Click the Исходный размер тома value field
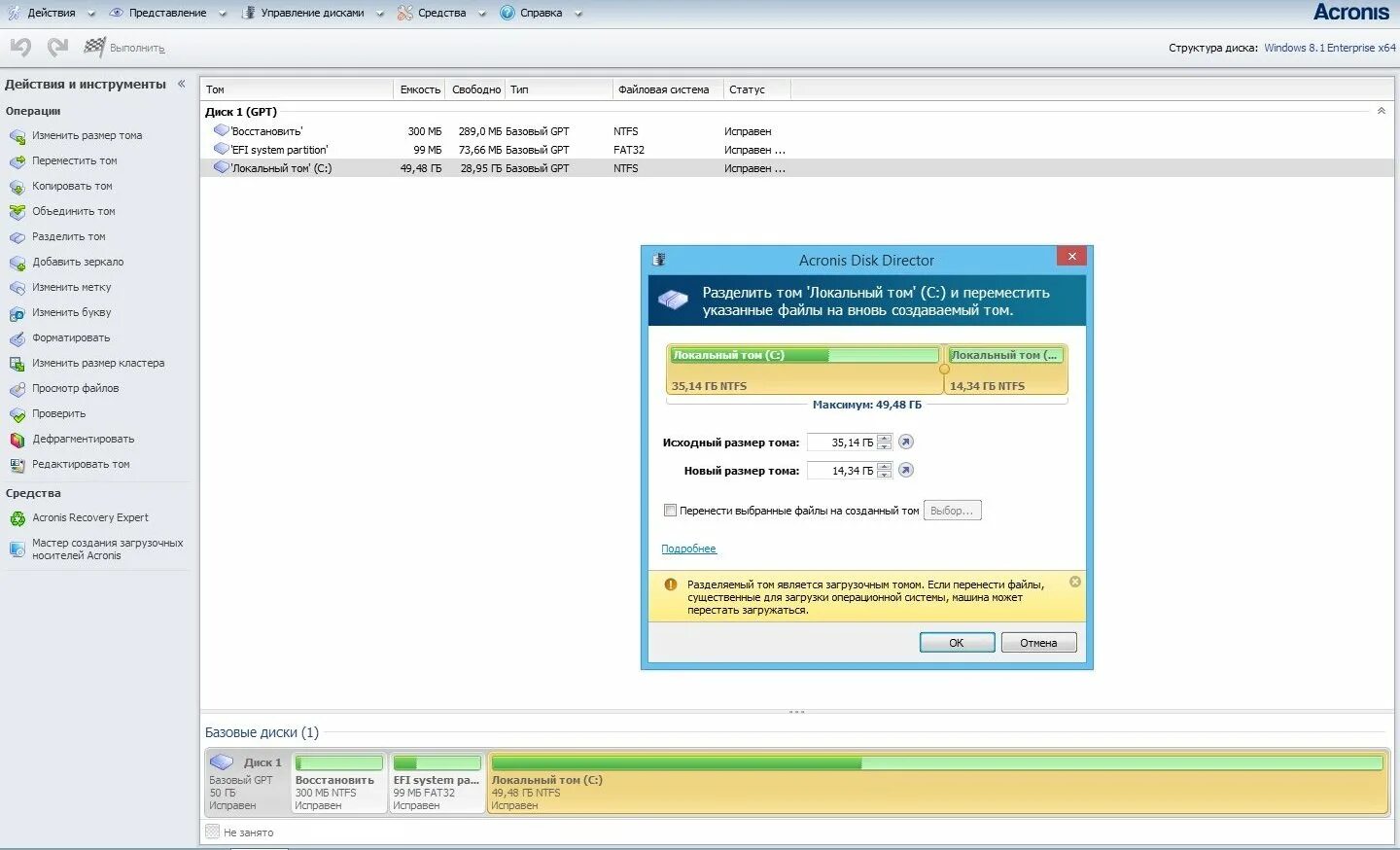1400x850 pixels. [841, 442]
